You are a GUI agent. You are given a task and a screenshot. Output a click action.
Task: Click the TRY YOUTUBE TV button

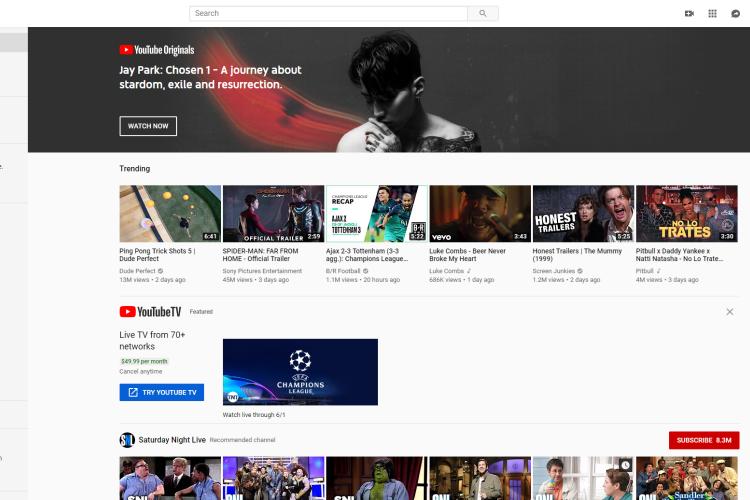pyautogui.click(x=162, y=392)
